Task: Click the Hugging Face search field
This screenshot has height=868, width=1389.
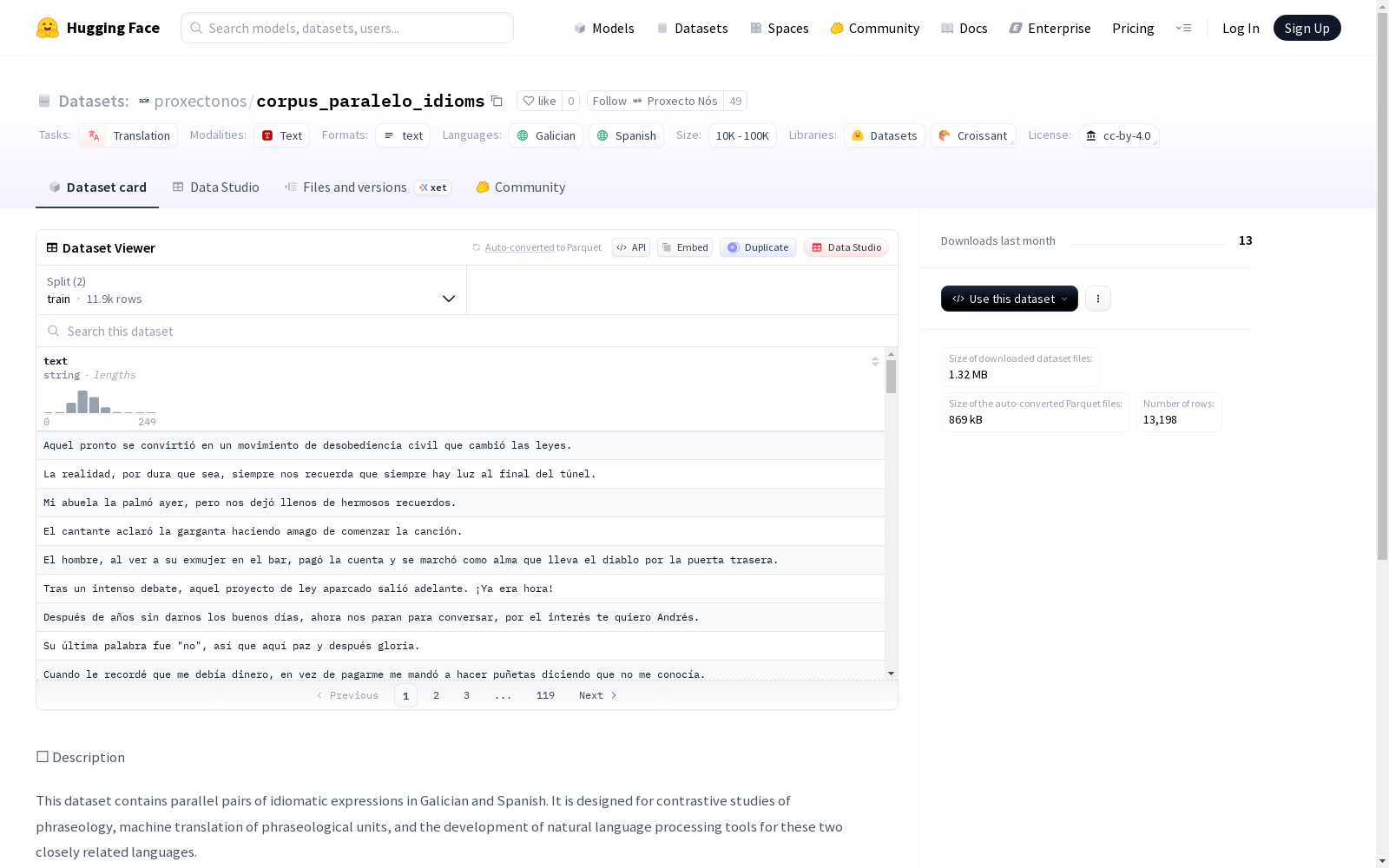Action: point(347,28)
